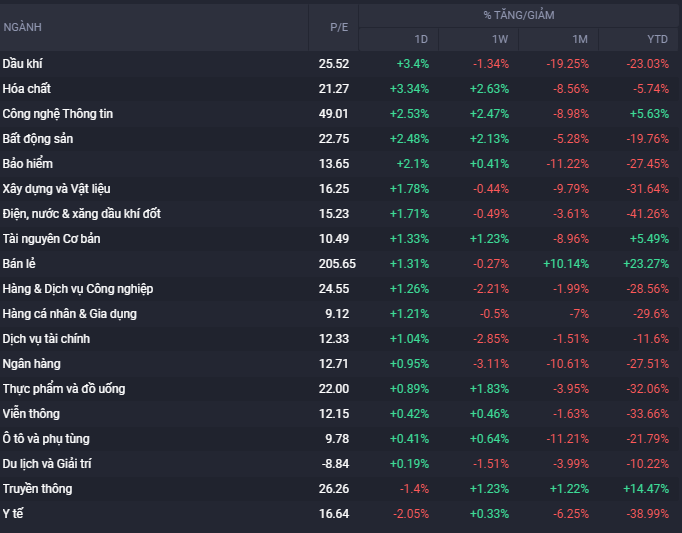Sort by the NGÀNH column header
The image size is (682, 533).
point(23,27)
